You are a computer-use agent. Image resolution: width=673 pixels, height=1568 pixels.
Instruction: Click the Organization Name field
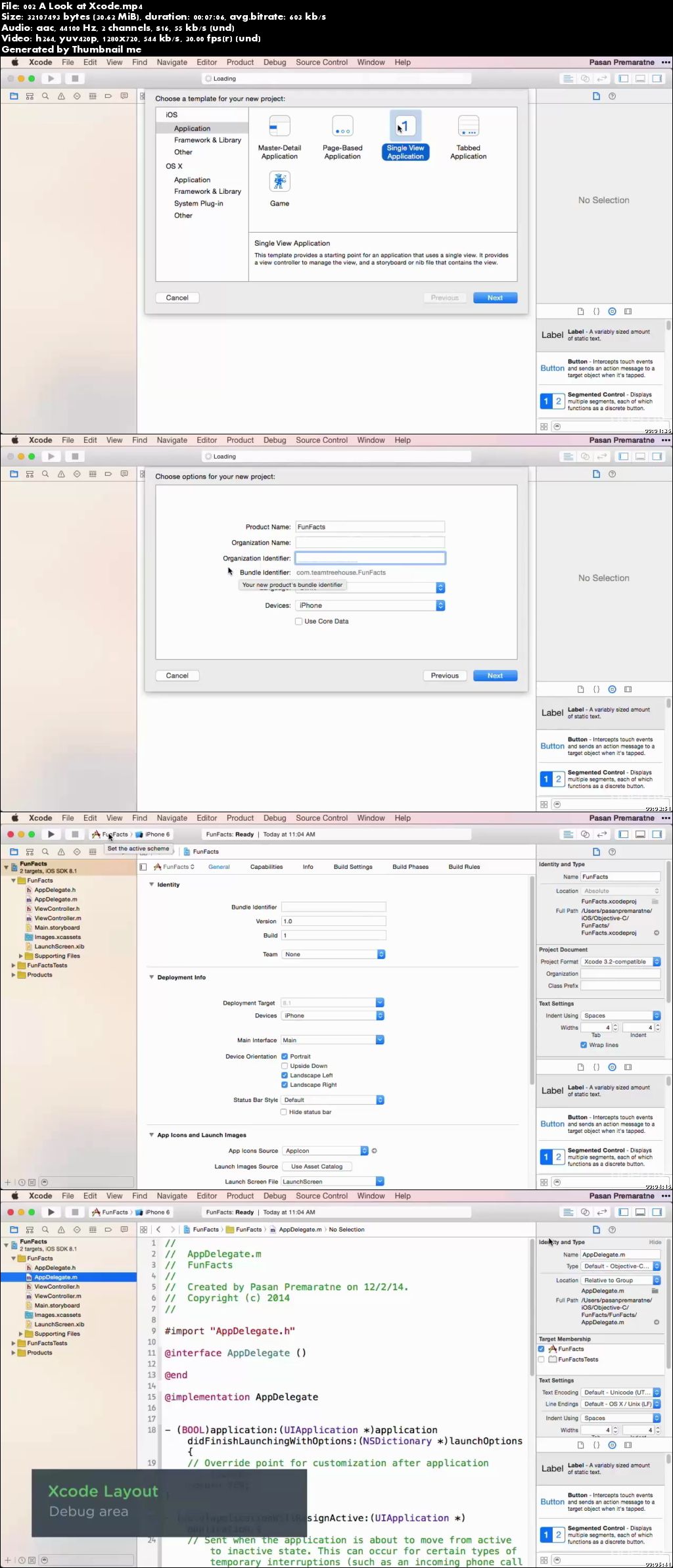click(x=370, y=543)
